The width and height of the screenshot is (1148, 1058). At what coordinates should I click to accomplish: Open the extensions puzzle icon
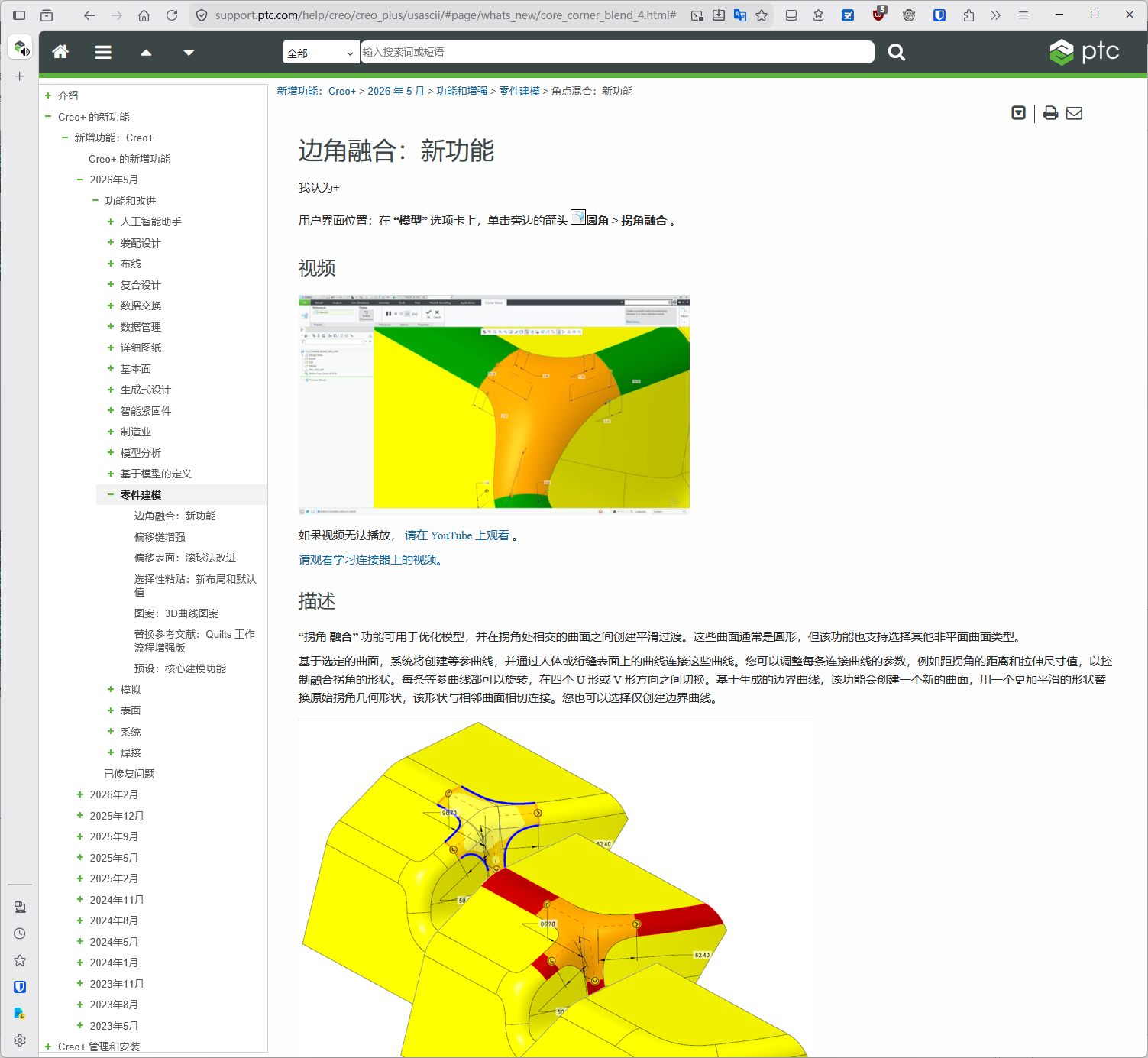pyautogui.click(x=969, y=15)
